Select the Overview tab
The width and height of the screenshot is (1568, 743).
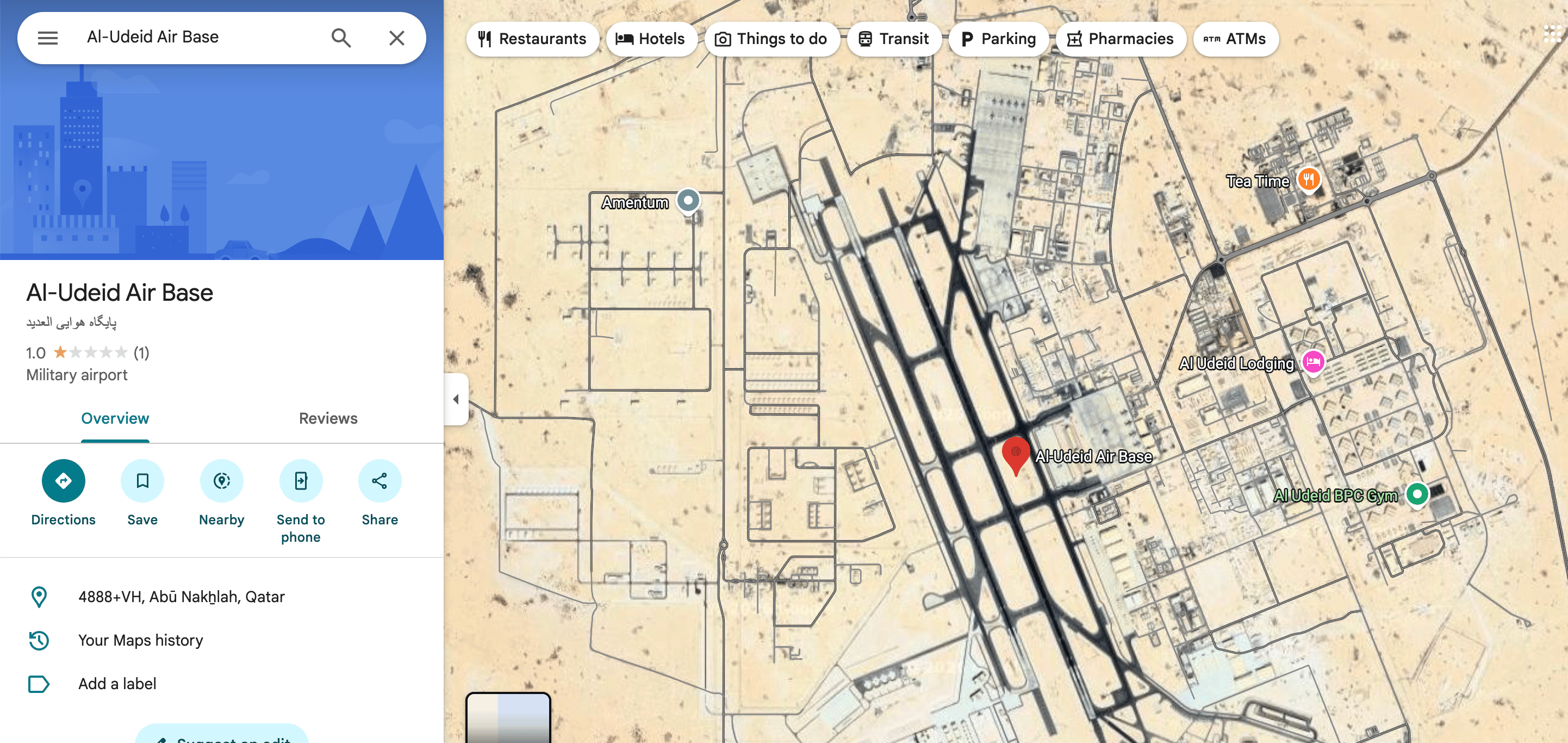(x=115, y=418)
